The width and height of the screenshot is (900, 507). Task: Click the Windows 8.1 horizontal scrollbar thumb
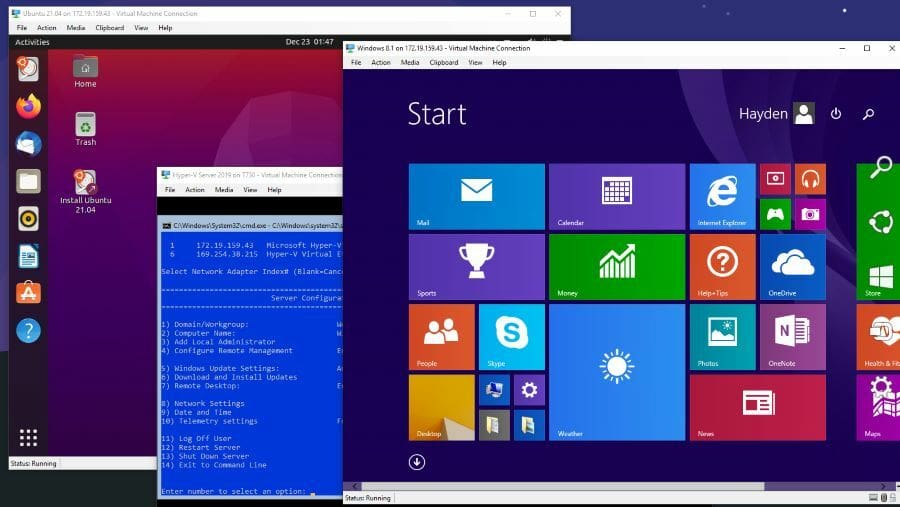click(562, 486)
